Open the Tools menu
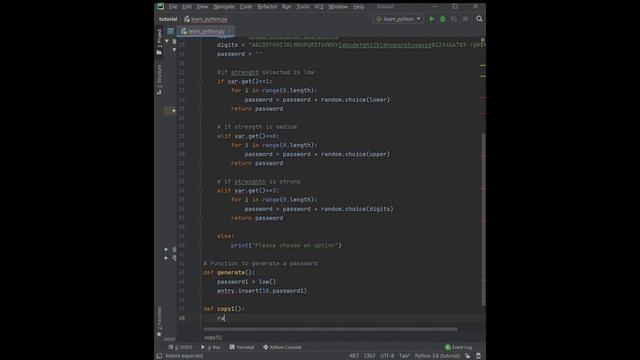Screen dimensions: 640x360 tap(303, 7)
